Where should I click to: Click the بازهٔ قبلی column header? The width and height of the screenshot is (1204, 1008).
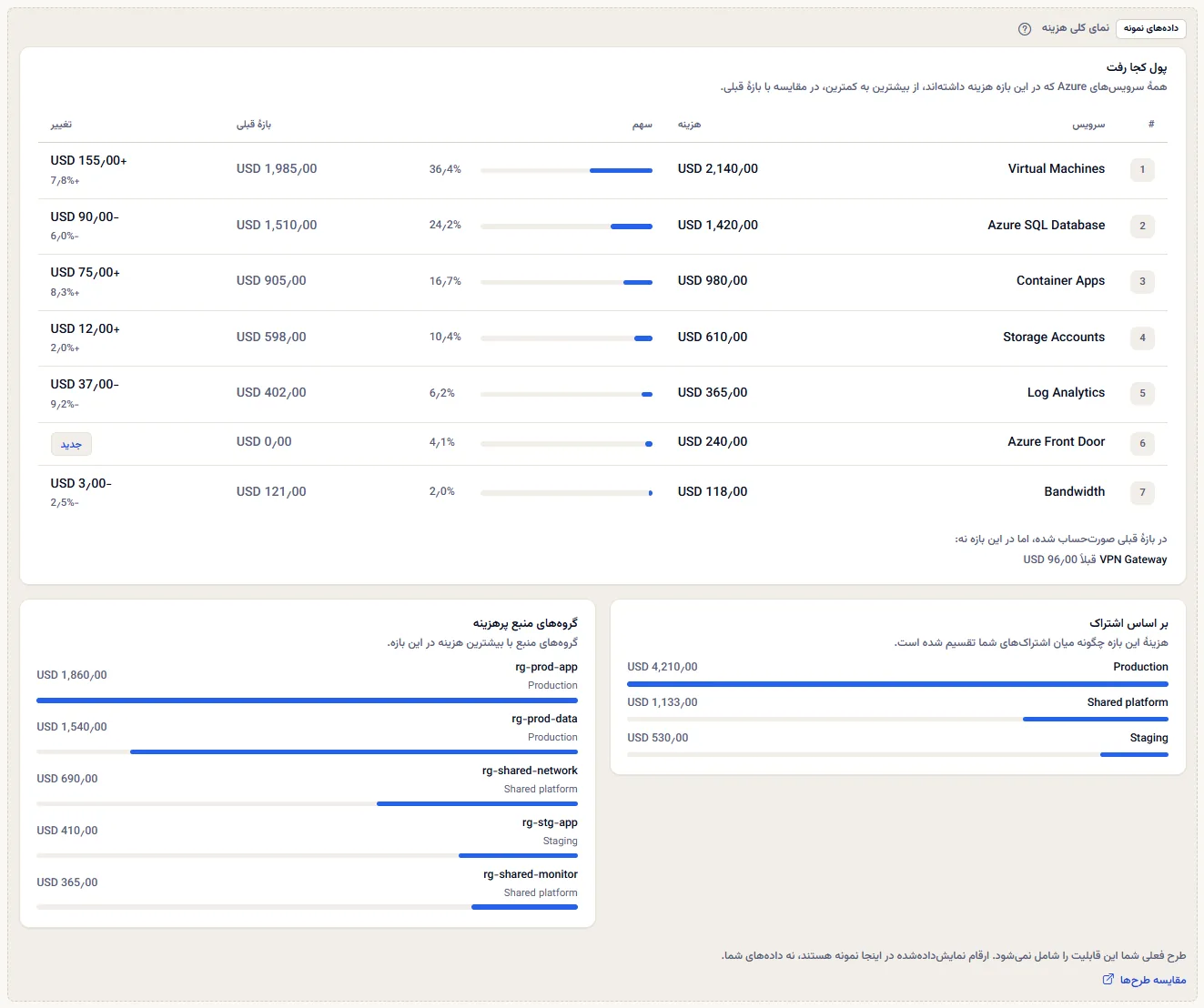(254, 125)
